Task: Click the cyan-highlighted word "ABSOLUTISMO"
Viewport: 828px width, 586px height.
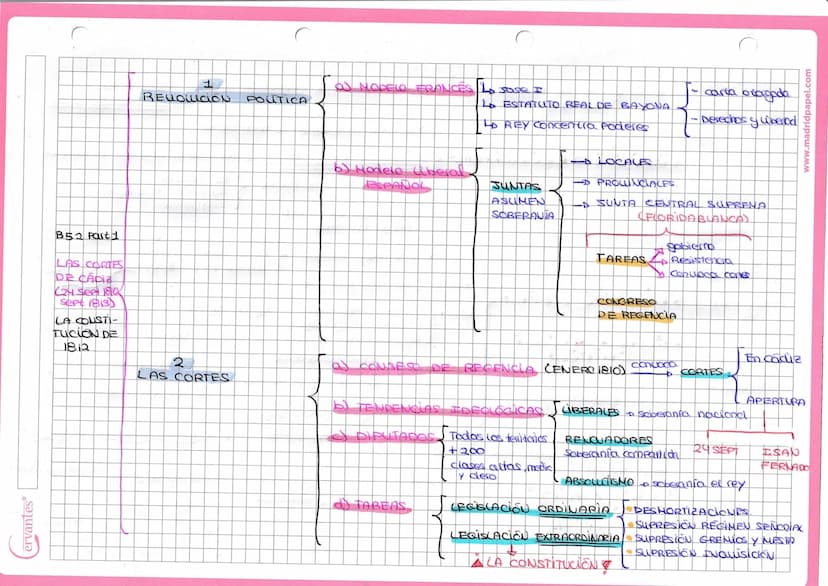Action: coord(599,481)
